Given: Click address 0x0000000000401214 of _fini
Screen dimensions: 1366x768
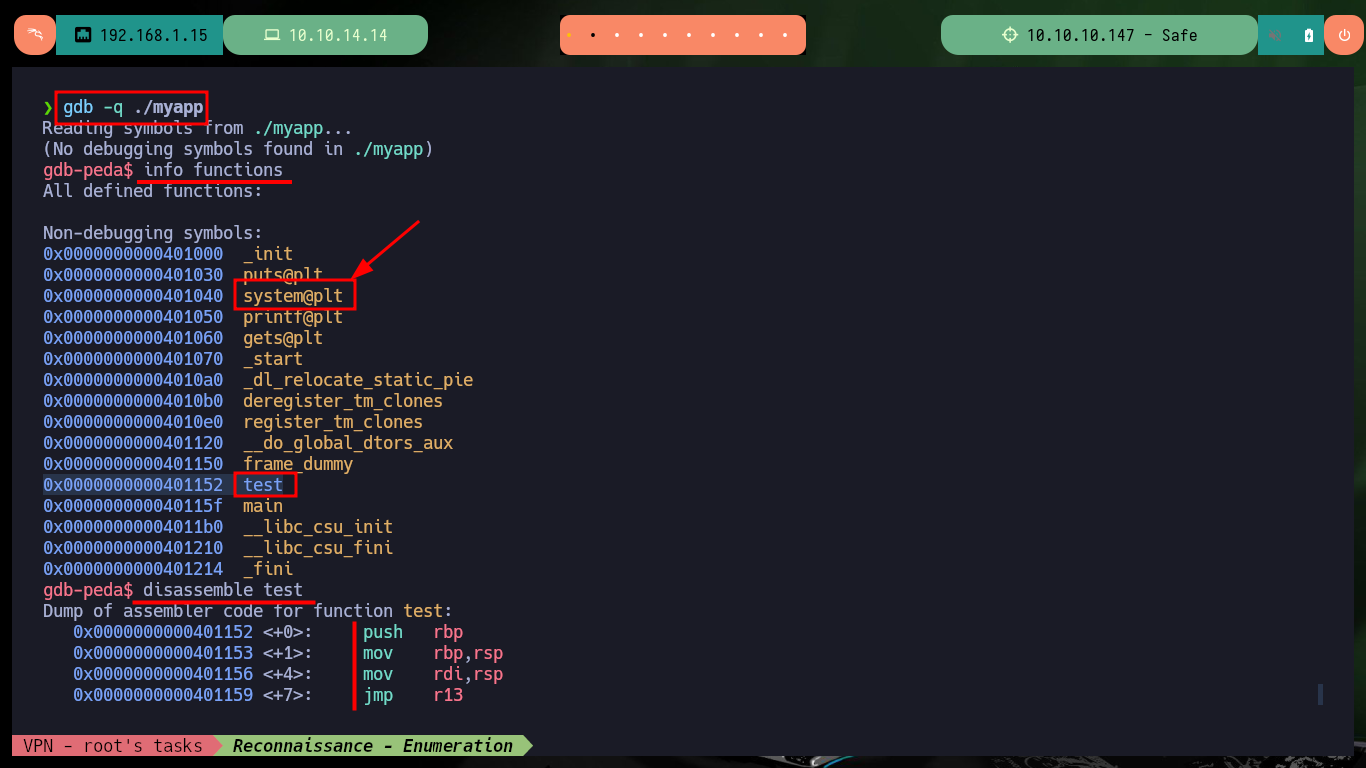Looking at the screenshot, I should 133,569.
